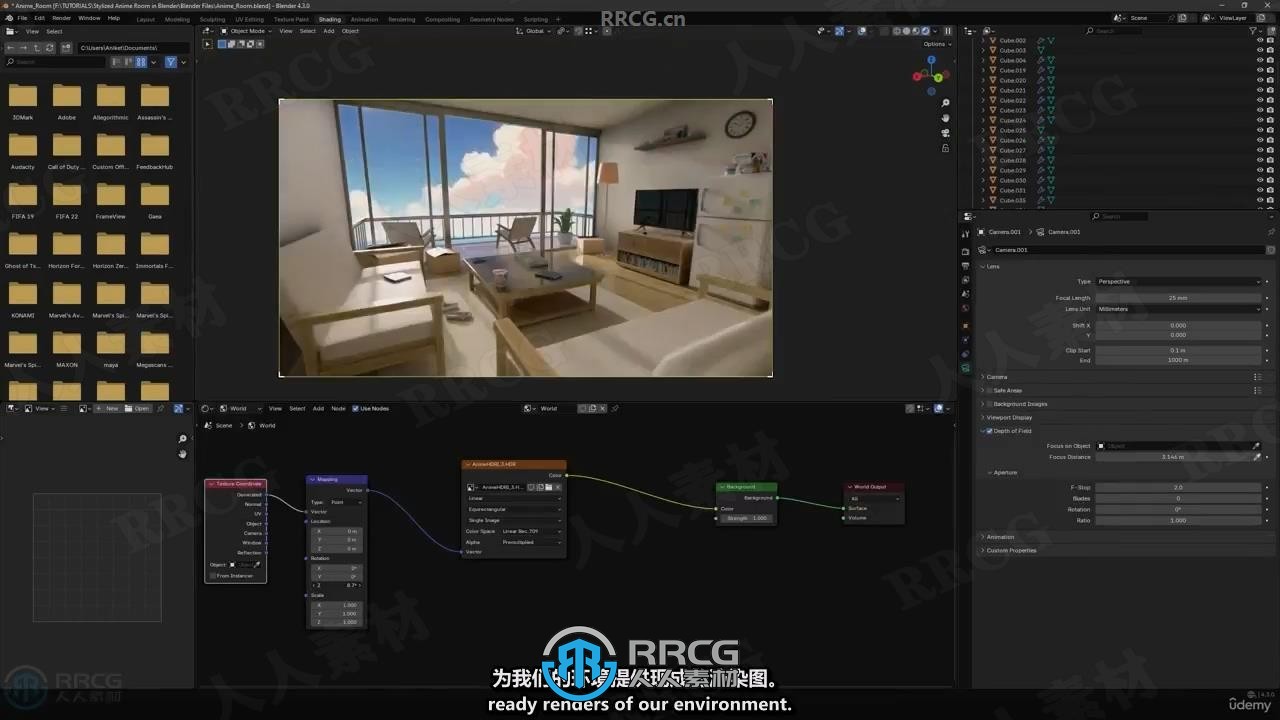This screenshot has width=1280, height=720.
Task: Toggle the file browser filter funnel
Action: (x=170, y=62)
